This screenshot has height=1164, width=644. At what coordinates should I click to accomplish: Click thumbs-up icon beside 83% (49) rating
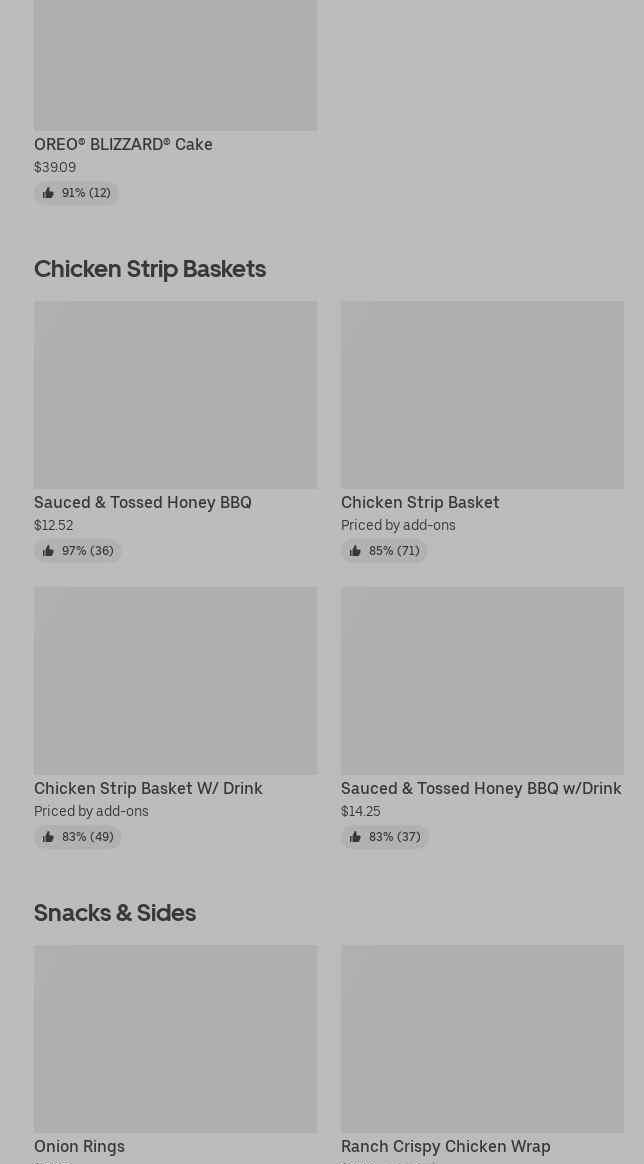pyautogui.click(x=48, y=837)
